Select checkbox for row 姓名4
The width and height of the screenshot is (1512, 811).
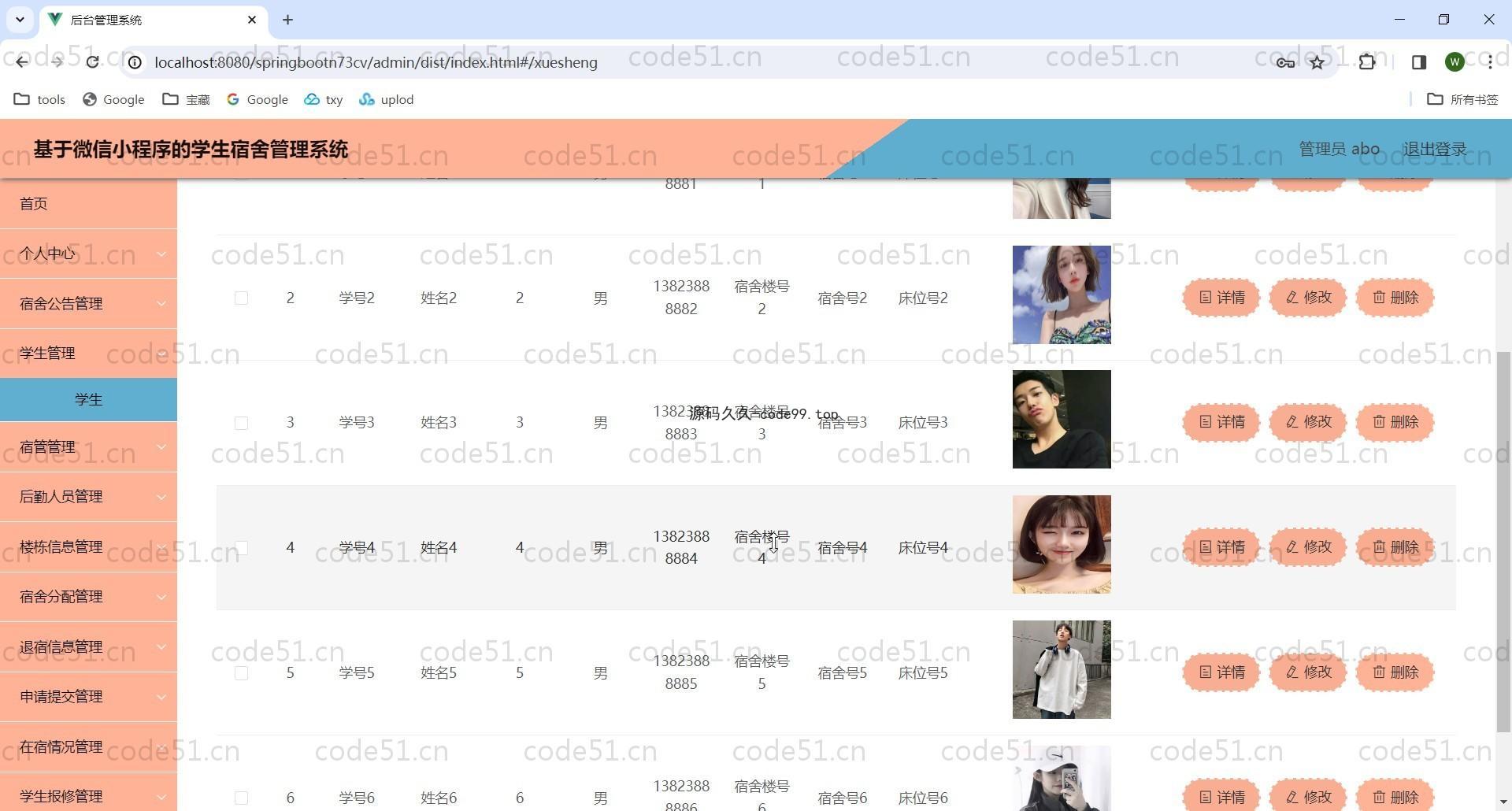[x=241, y=547]
